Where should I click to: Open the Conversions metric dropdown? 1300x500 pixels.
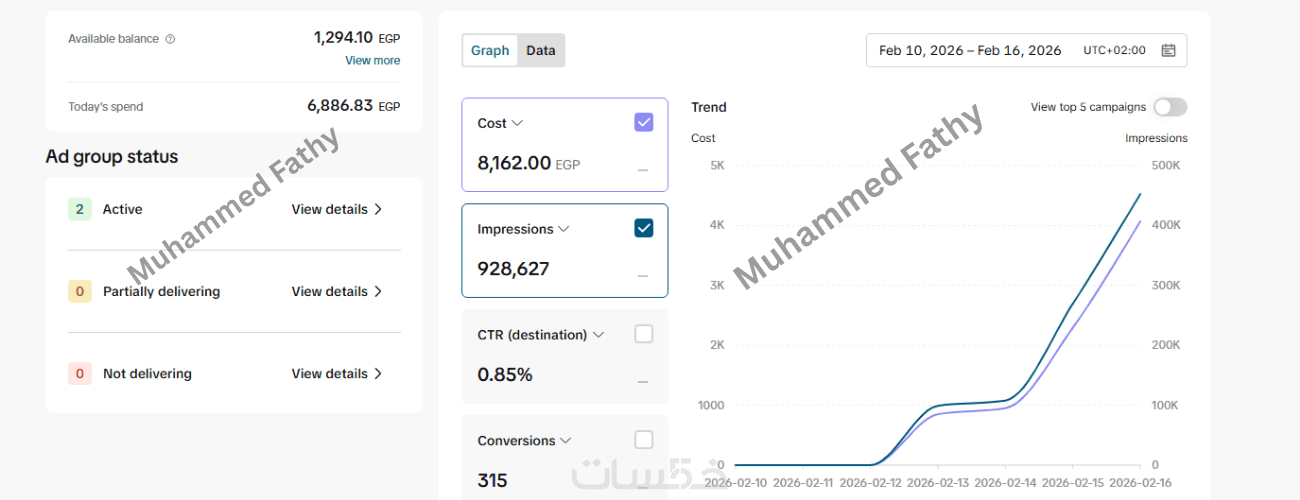coord(566,441)
